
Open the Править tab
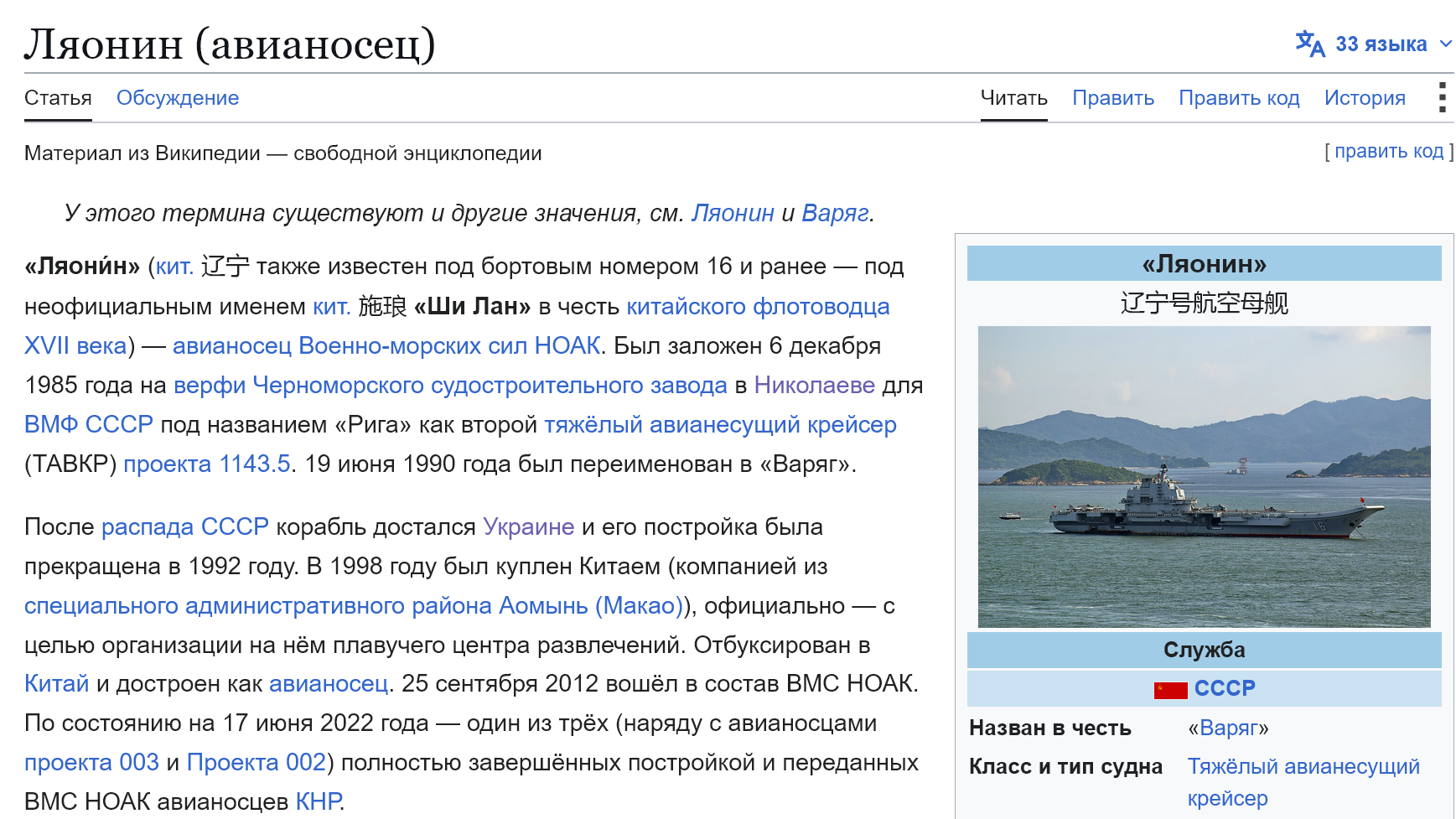1113,98
